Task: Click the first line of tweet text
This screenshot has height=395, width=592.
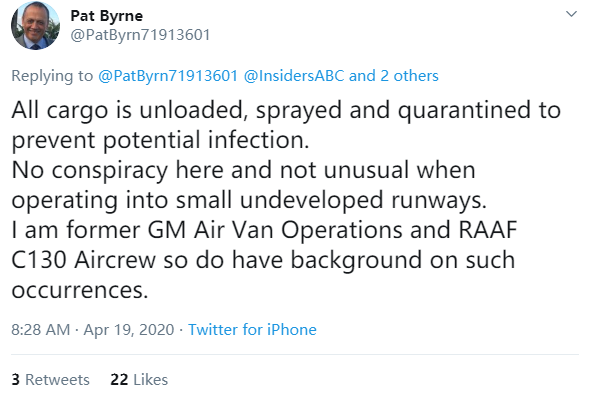Action: tap(286, 110)
